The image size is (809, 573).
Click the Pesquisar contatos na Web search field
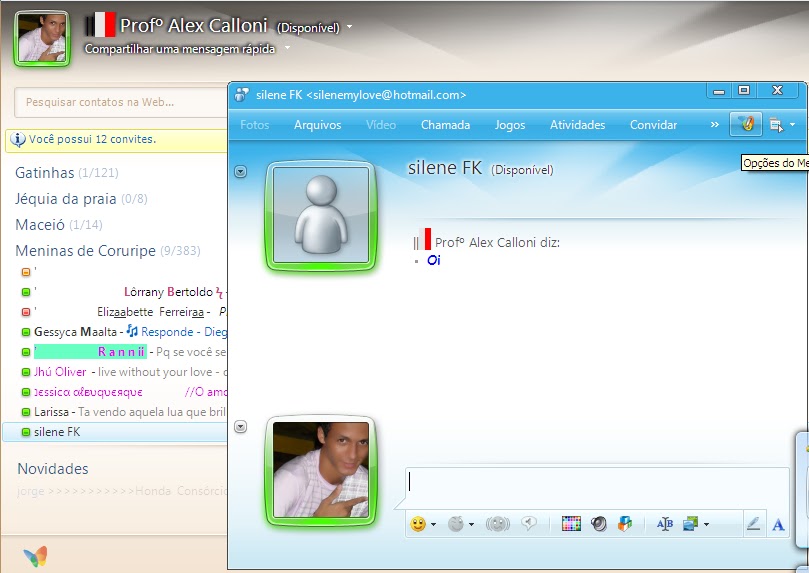click(x=121, y=102)
